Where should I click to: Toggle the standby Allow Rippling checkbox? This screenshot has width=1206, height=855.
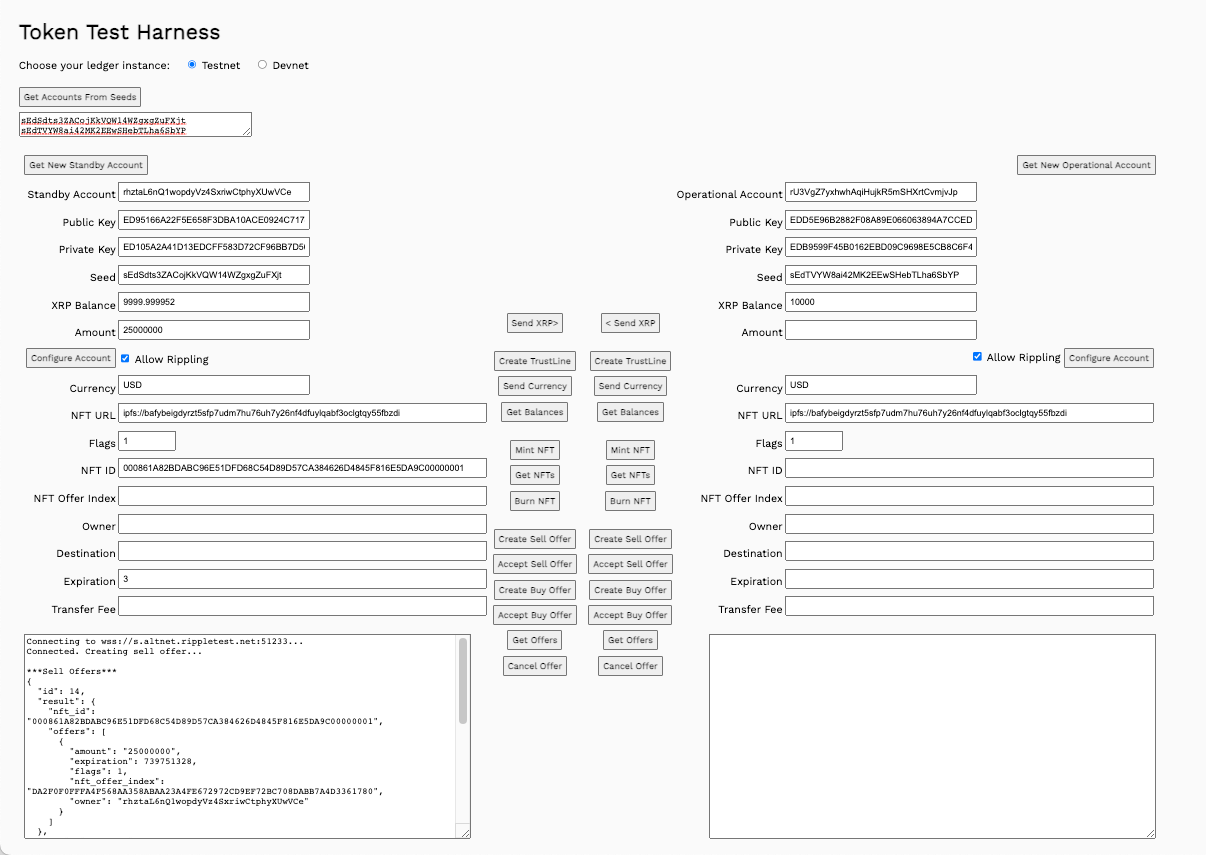125,358
